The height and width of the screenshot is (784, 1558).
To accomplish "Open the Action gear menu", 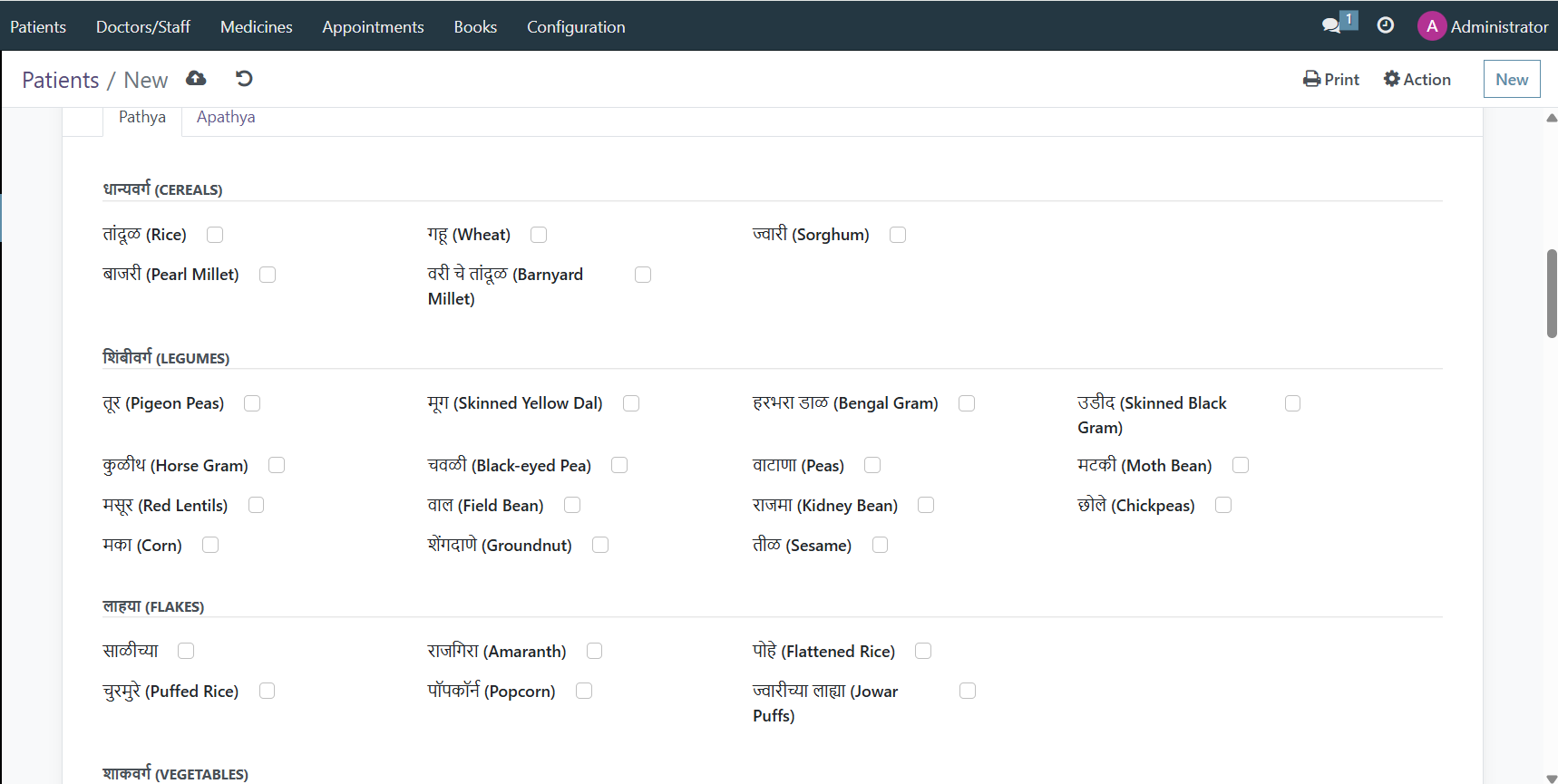I will pos(1417,80).
